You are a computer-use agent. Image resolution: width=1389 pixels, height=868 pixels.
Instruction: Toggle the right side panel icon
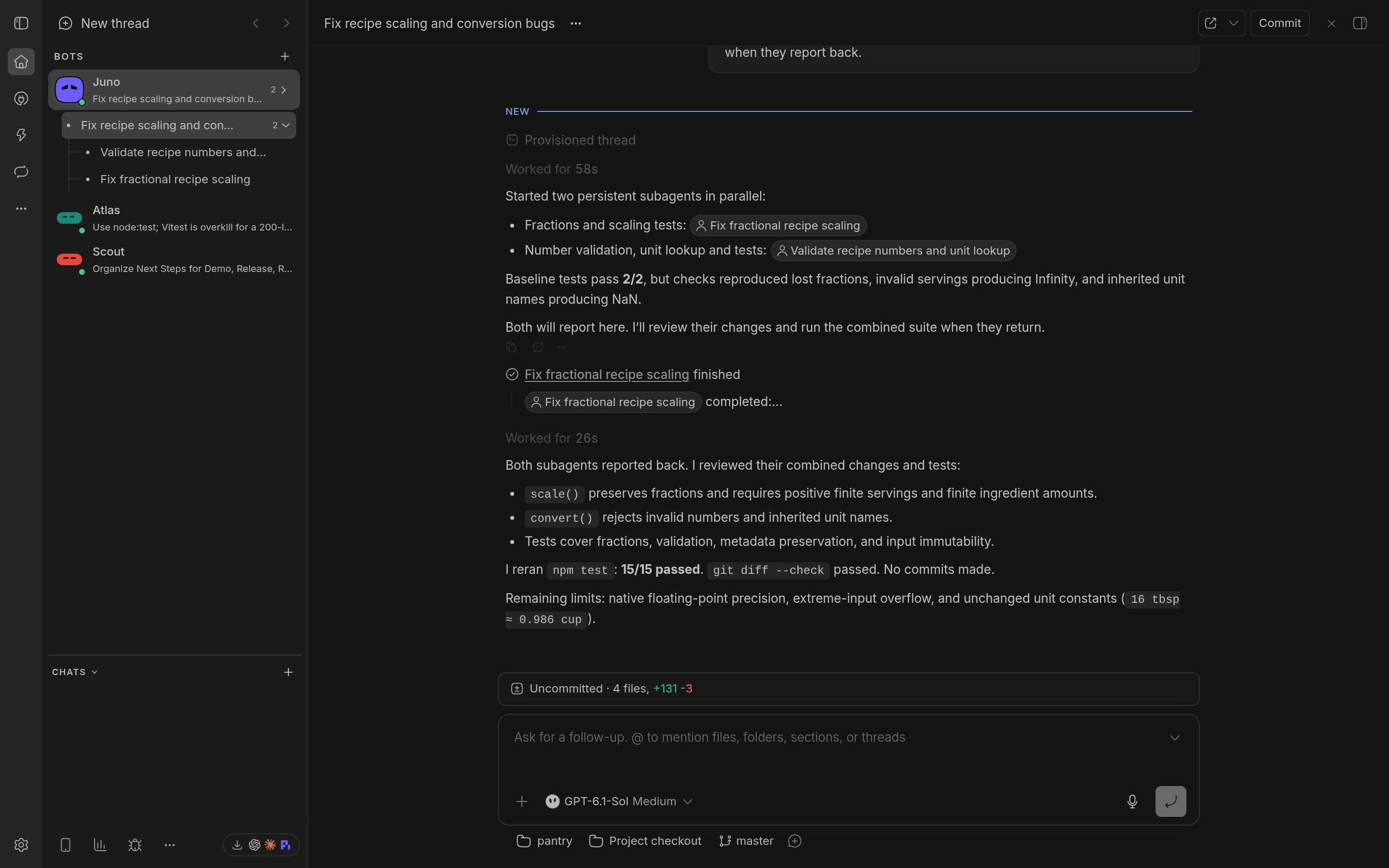click(x=1360, y=23)
